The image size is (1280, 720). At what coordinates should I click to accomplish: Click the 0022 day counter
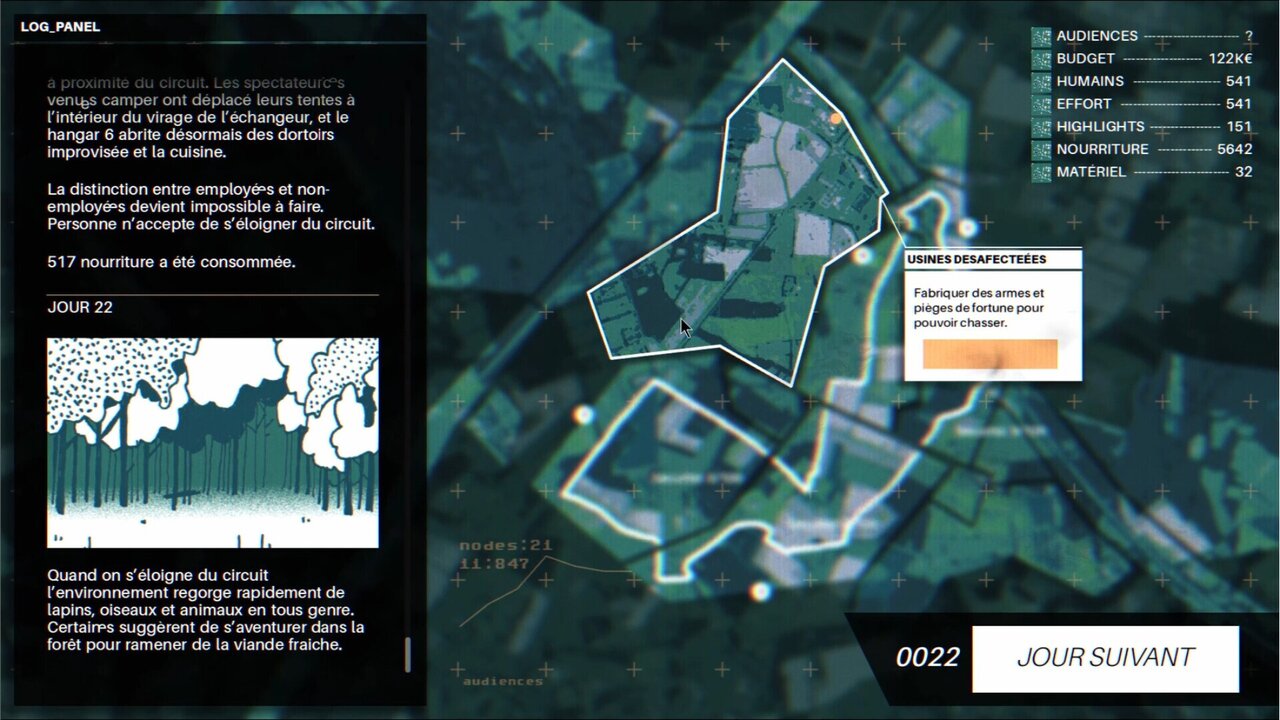(x=927, y=657)
